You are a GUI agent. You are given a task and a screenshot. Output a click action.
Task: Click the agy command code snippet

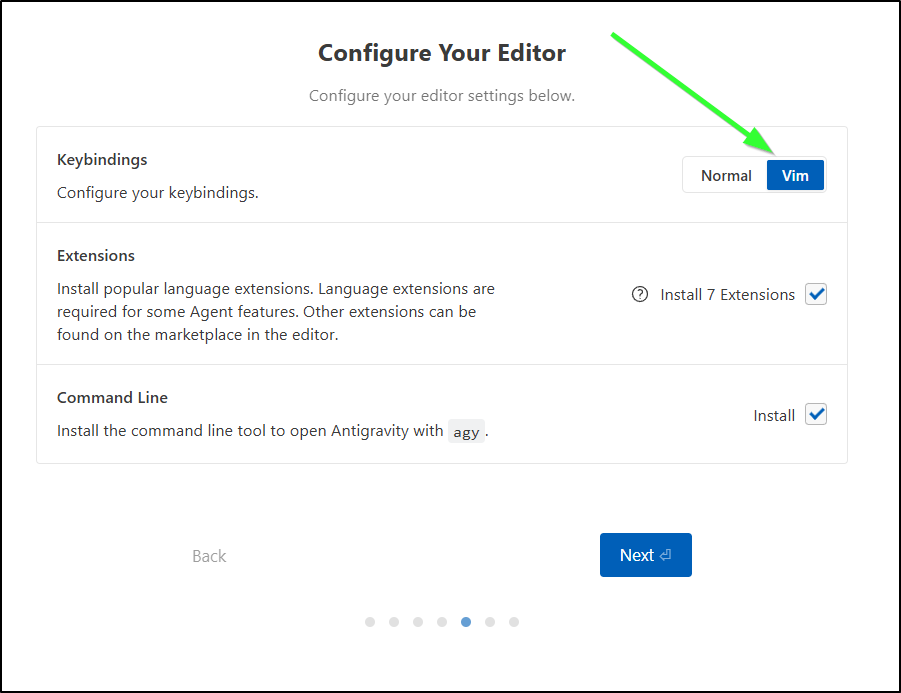(466, 432)
